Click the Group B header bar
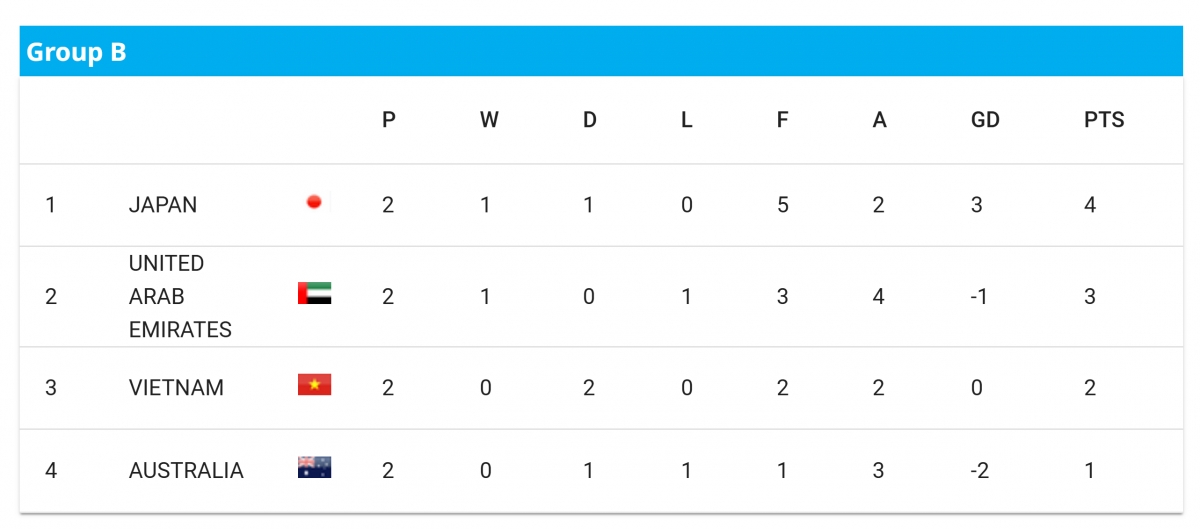 click(x=601, y=51)
